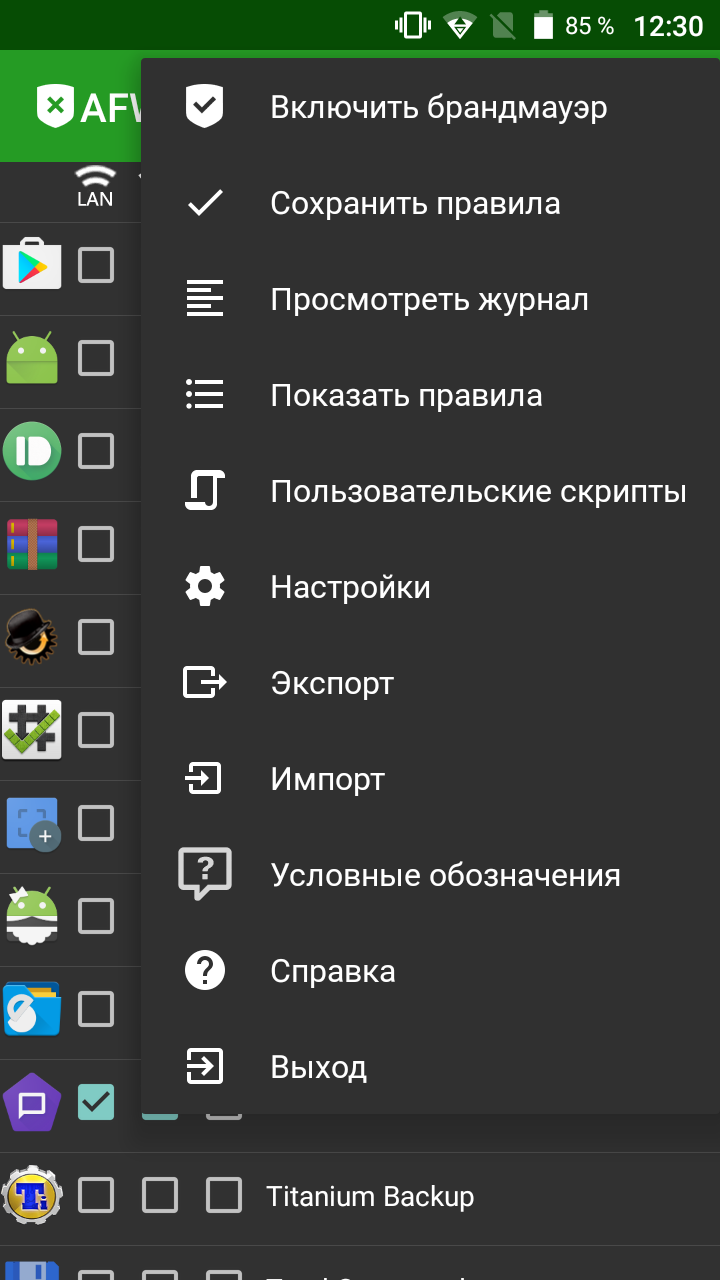Click the question mark icon for Справка
This screenshot has width=720, height=1280.
pyautogui.click(x=205, y=970)
